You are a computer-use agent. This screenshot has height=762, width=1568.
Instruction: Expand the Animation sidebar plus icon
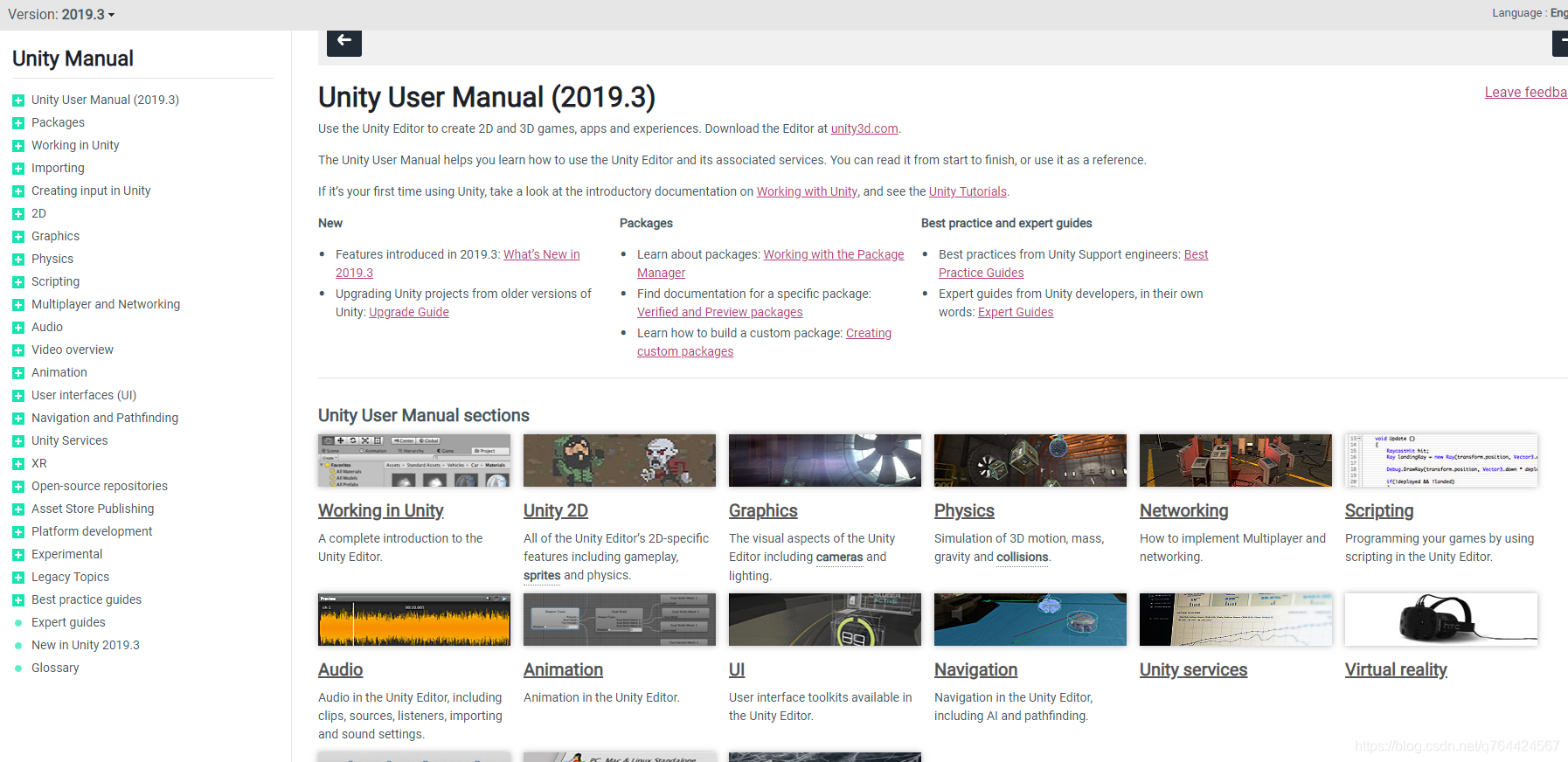[18, 373]
